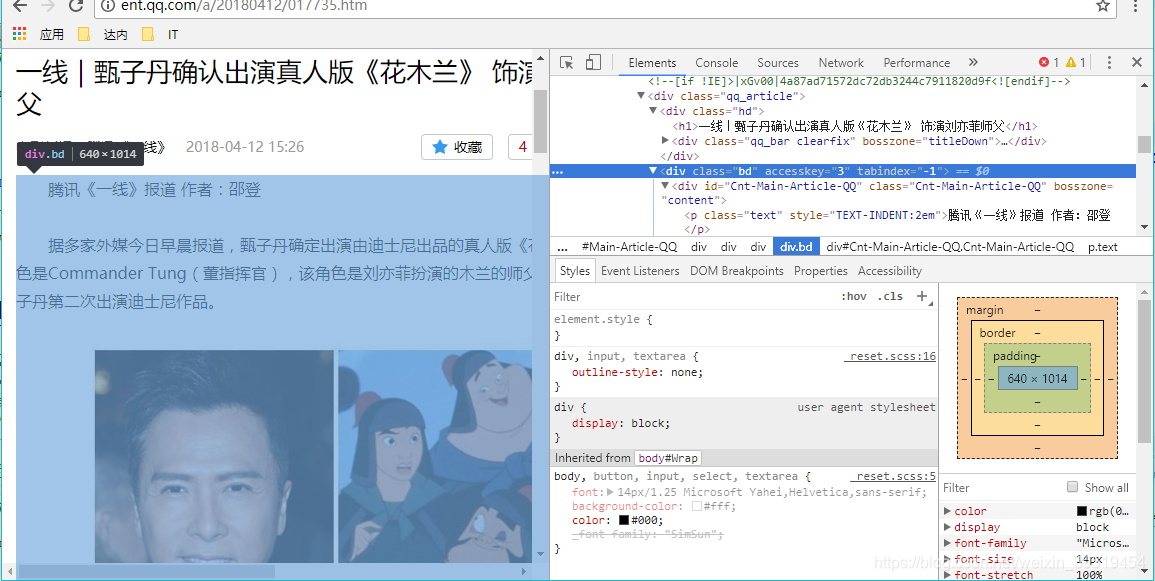Click the display: block declaration

[621, 423]
